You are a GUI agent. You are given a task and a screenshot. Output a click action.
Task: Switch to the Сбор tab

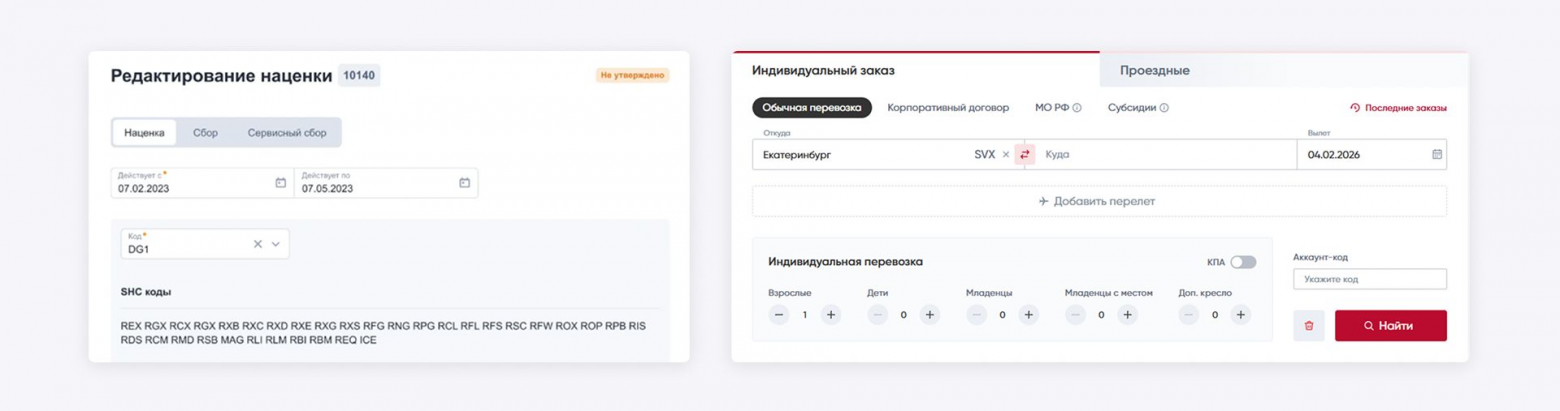pos(205,133)
